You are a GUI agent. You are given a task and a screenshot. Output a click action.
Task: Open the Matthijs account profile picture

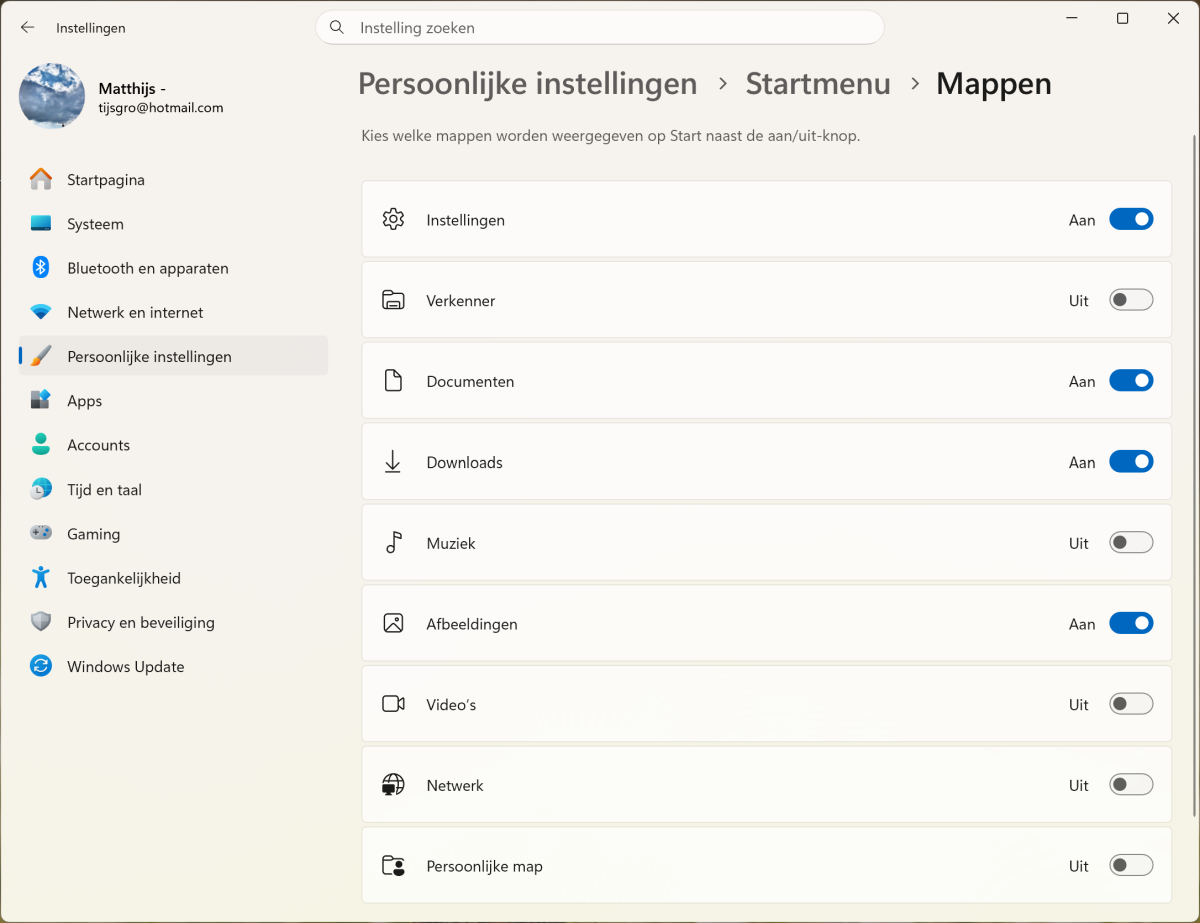(52, 96)
